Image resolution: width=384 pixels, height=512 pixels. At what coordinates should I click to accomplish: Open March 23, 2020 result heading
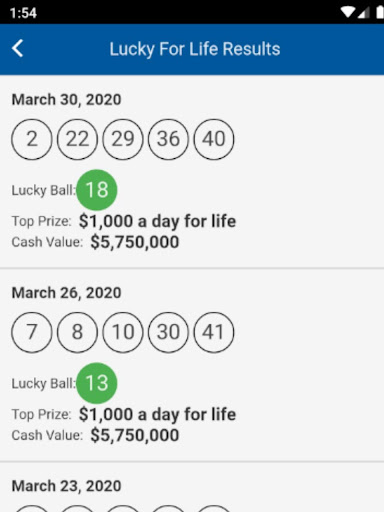66,486
